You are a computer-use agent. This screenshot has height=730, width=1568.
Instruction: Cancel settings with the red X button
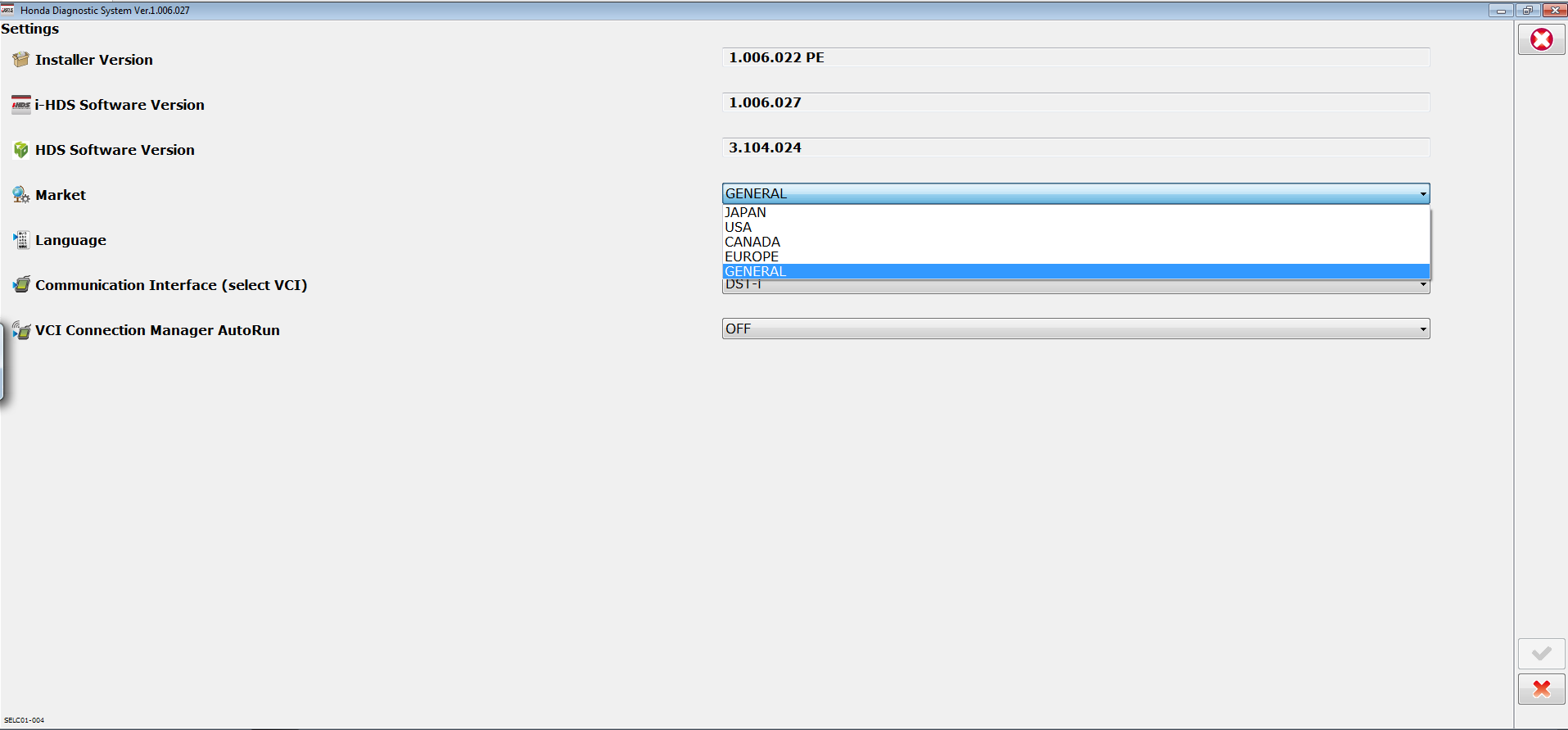click(x=1541, y=689)
